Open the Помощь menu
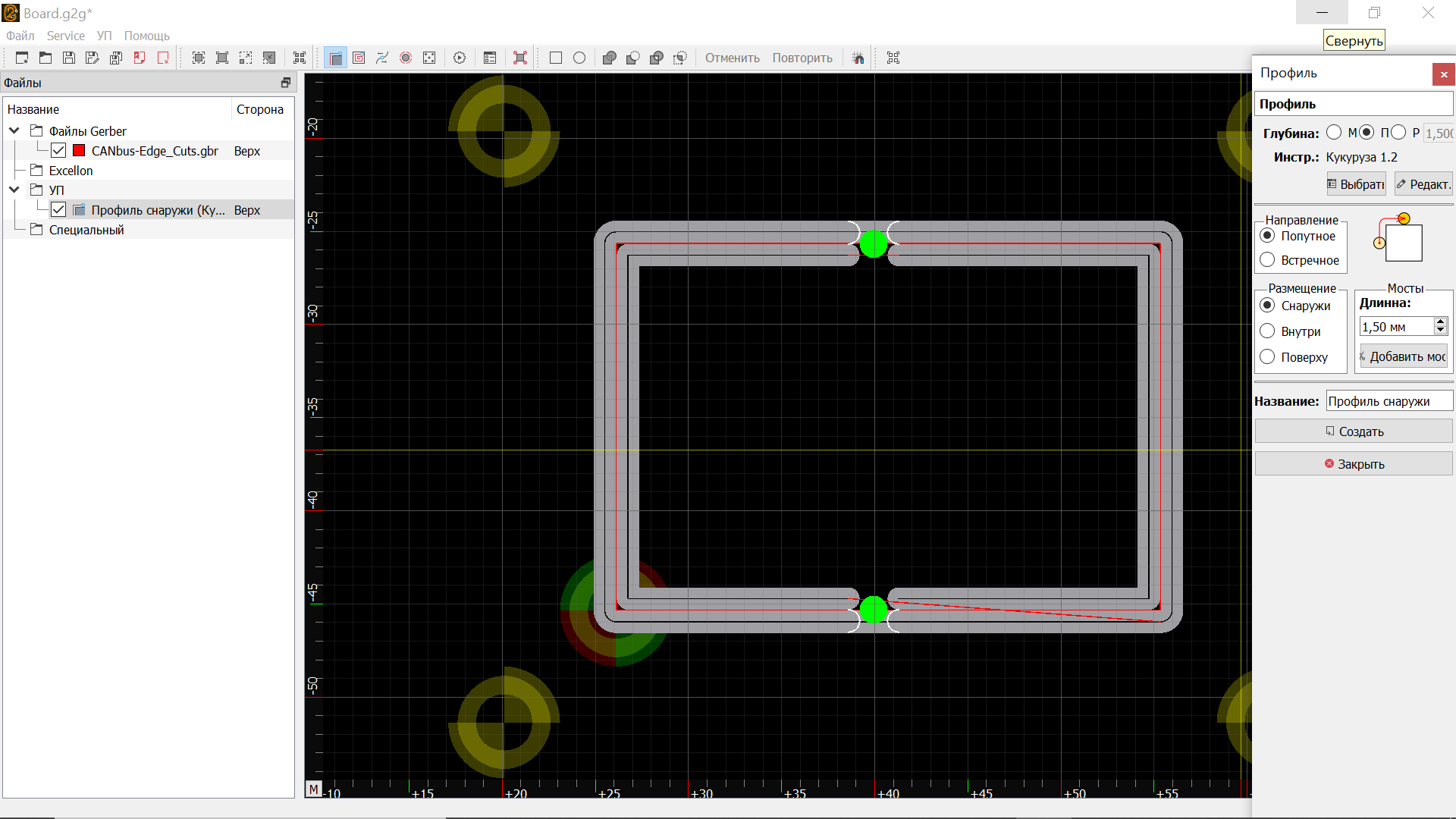The width and height of the screenshot is (1456, 819). 146,36
